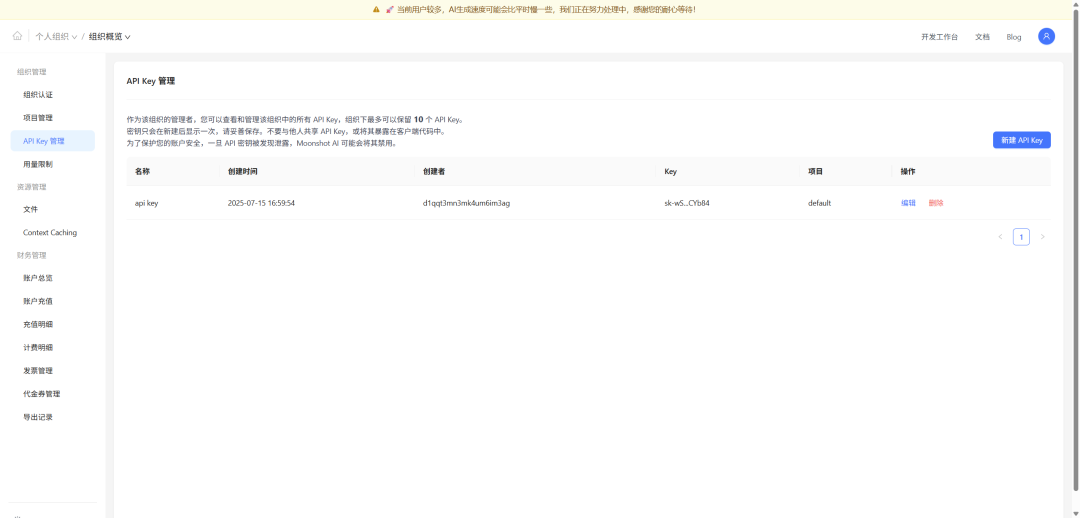This screenshot has height=518, width=1080.
Task: Open 充值明细 in sidebar
Action: [53, 324]
